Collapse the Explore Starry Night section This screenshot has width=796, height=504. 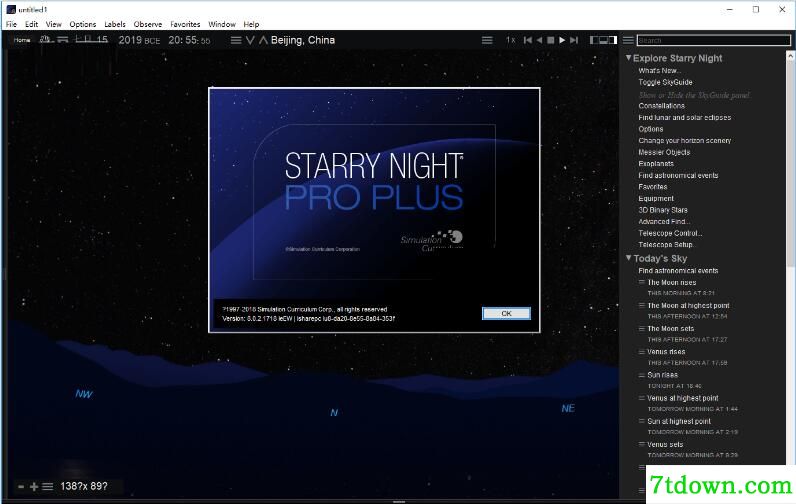tap(628, 58)
